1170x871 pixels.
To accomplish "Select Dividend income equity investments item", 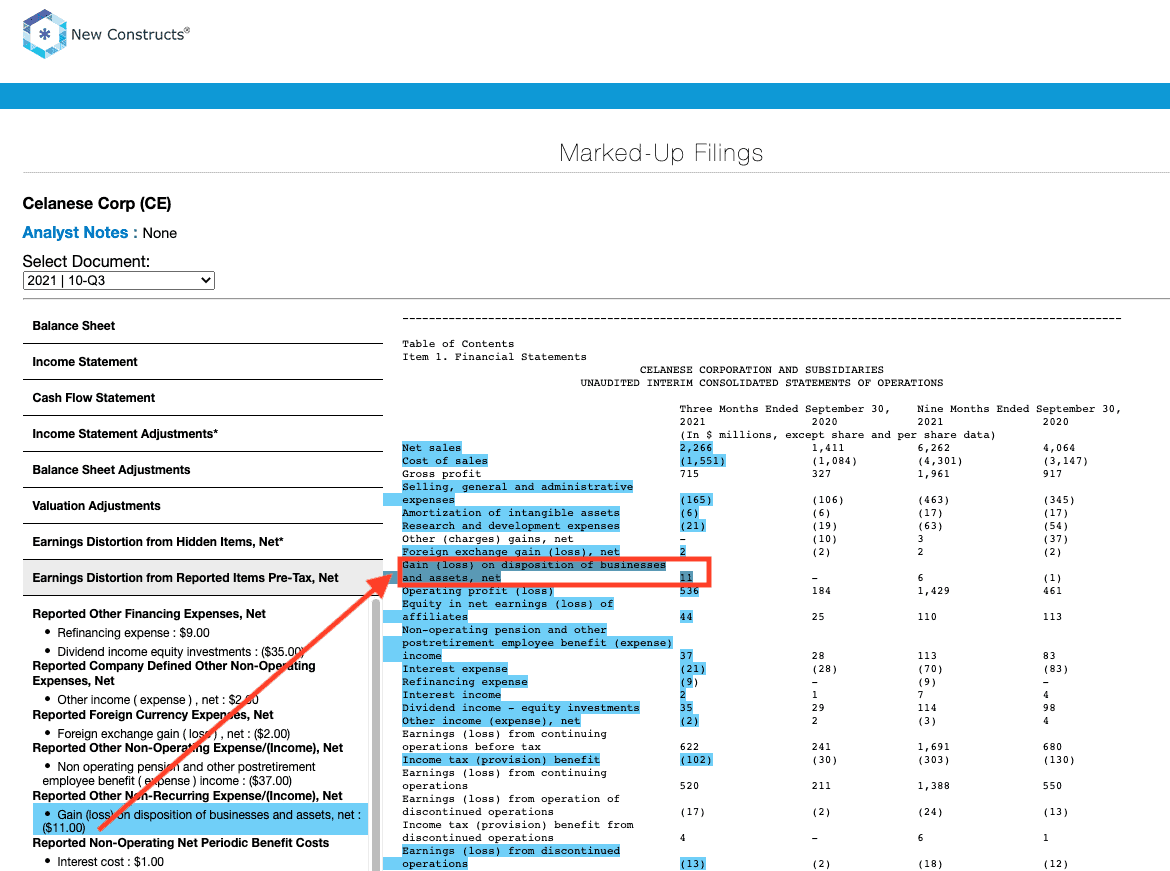I will tap(181, 652).
